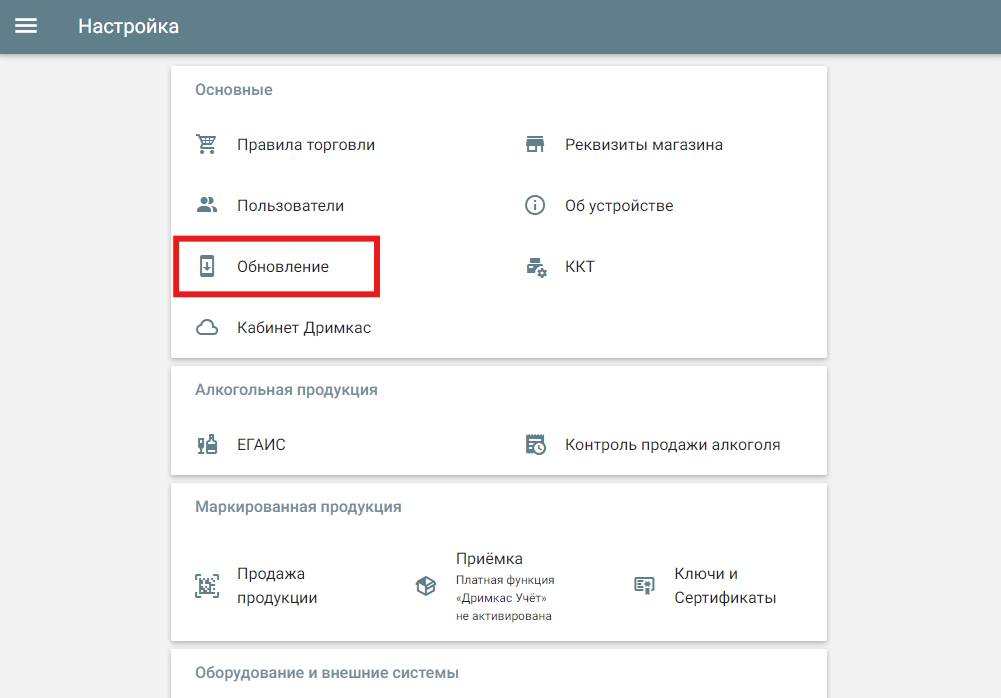Click the box icon next to Приёмка

[x=426, y=586]
